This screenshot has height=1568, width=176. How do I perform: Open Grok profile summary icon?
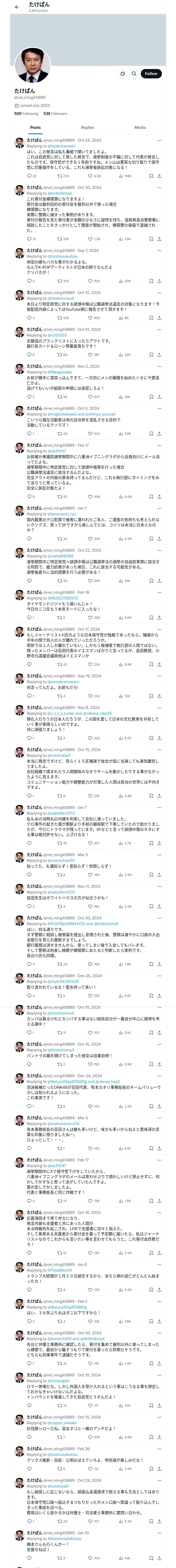123,74
